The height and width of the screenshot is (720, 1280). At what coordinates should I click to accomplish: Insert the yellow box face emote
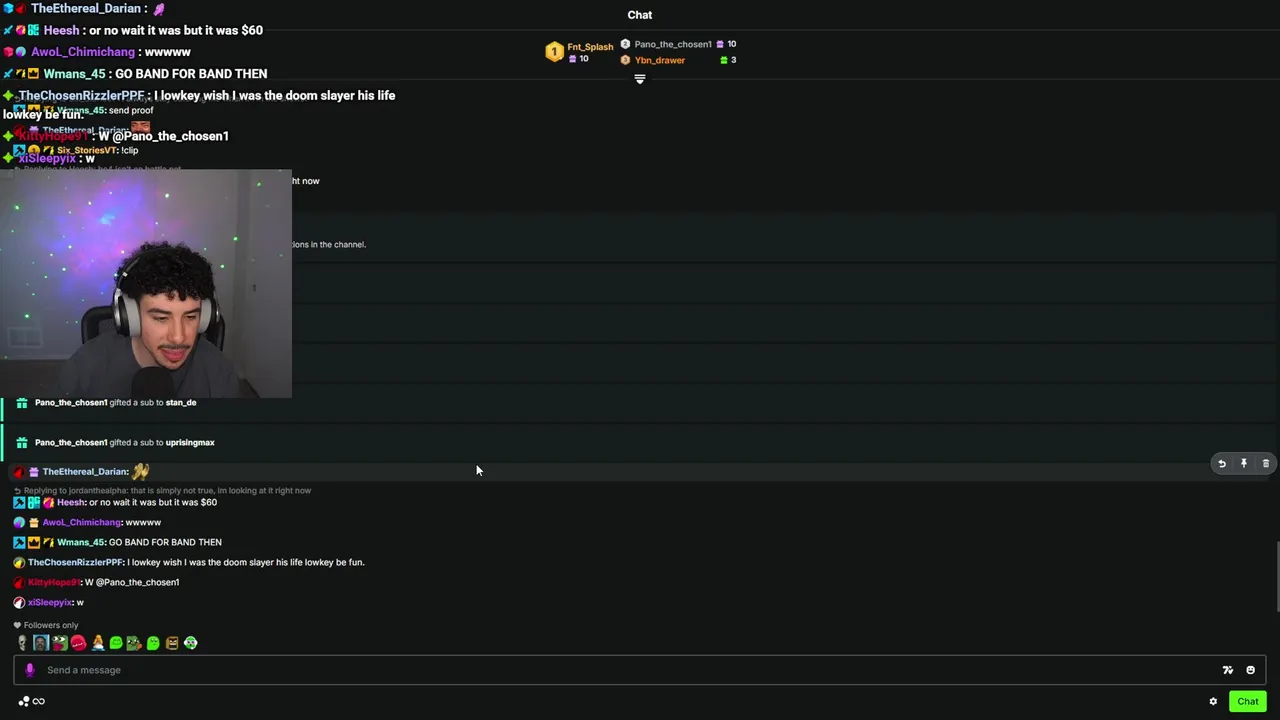point(172,643)
